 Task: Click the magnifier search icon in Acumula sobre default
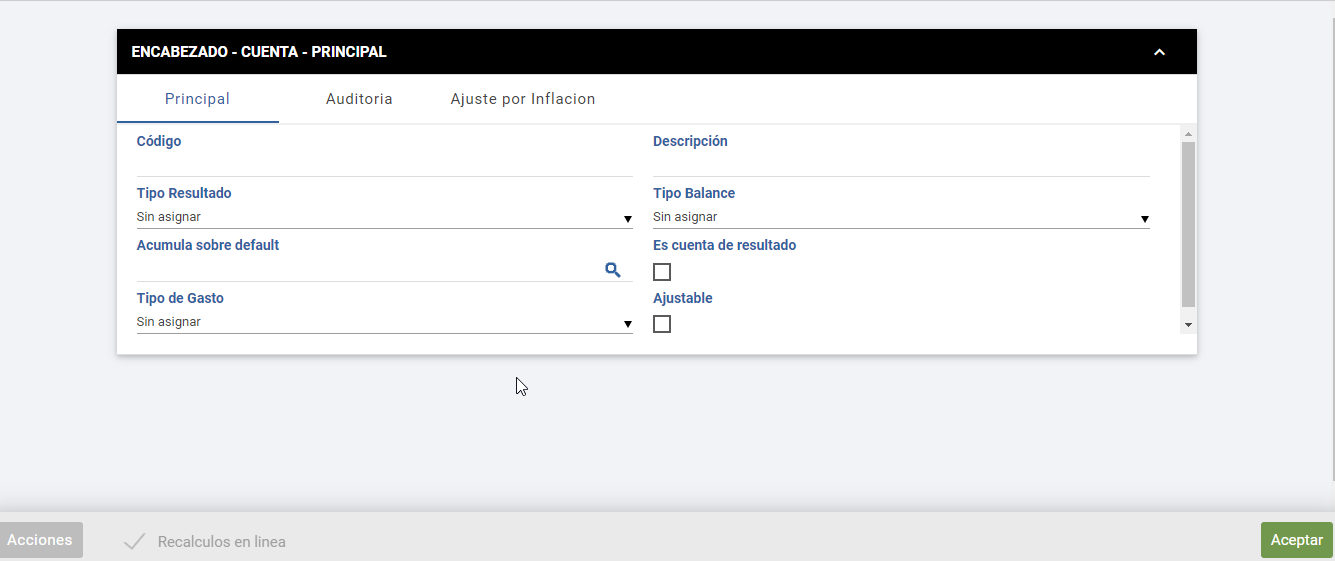[612, 269]
